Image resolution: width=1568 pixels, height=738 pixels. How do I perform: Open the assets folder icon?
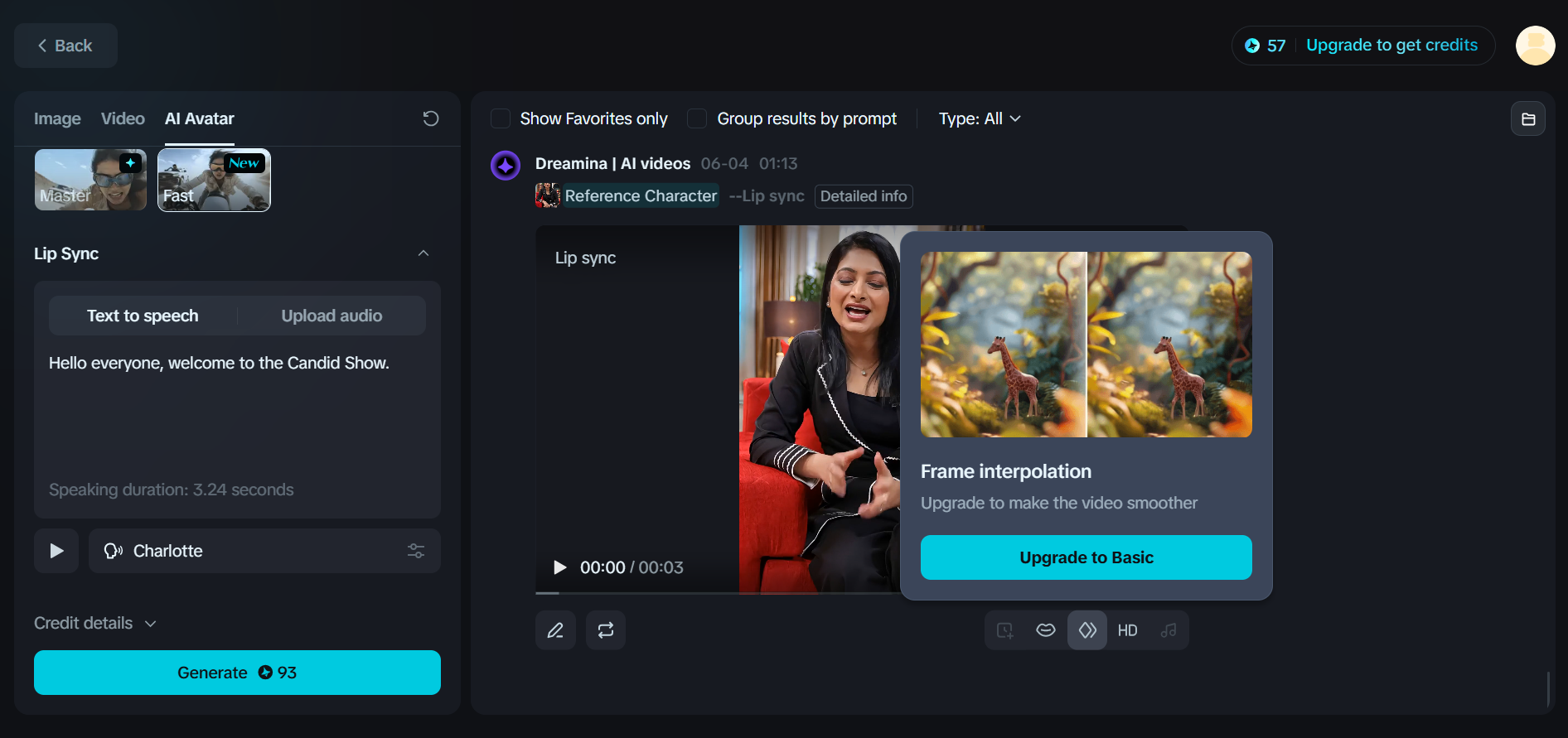tap(1528, 118)
